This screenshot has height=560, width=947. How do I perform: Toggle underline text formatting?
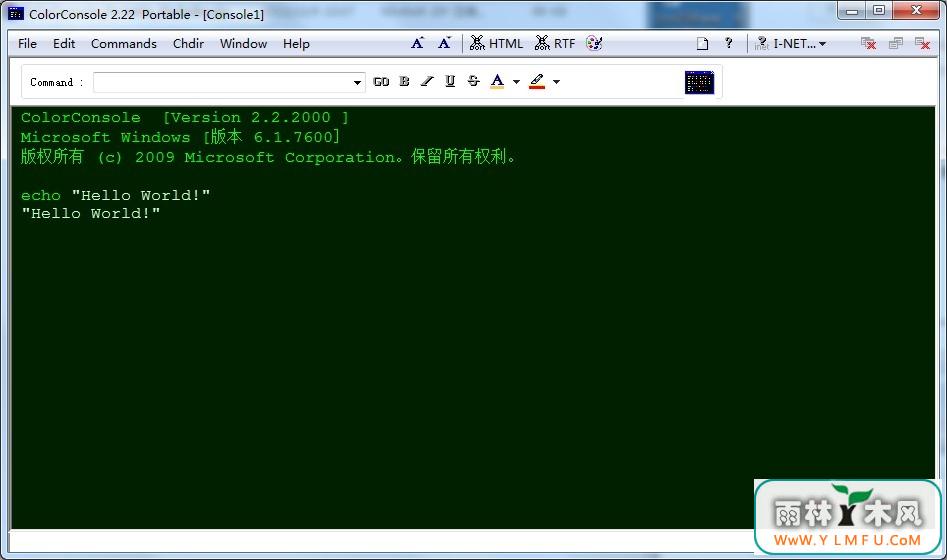450,81
